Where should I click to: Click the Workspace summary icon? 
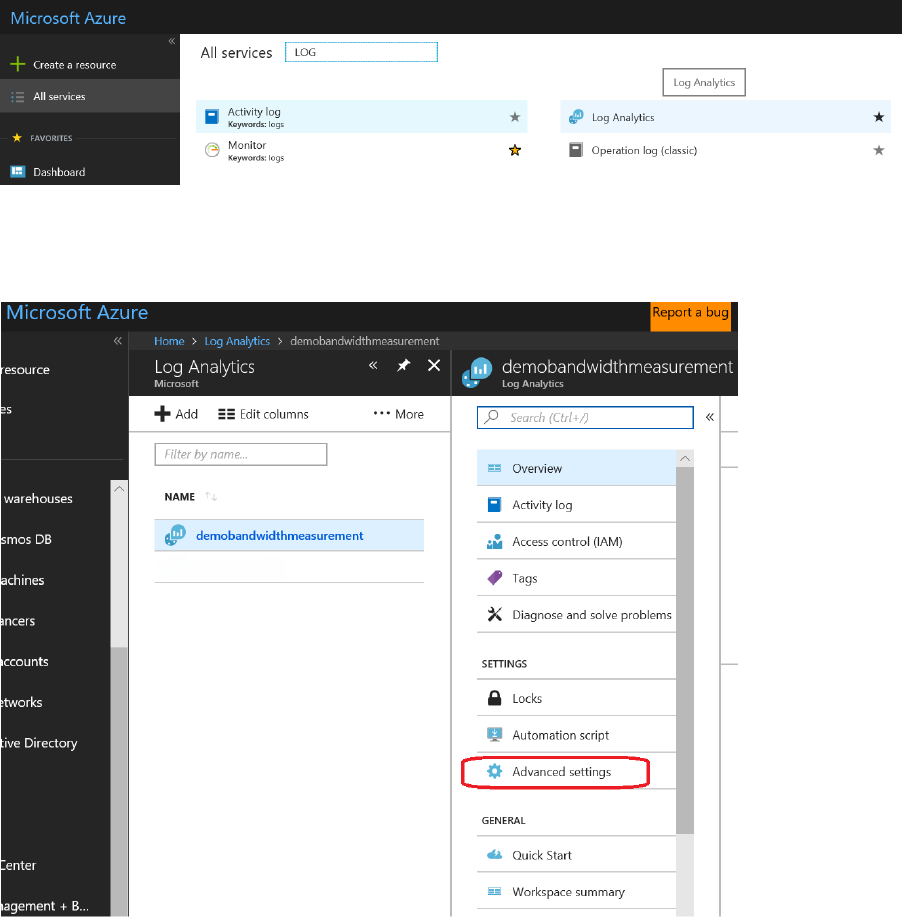tap(495, 891)
